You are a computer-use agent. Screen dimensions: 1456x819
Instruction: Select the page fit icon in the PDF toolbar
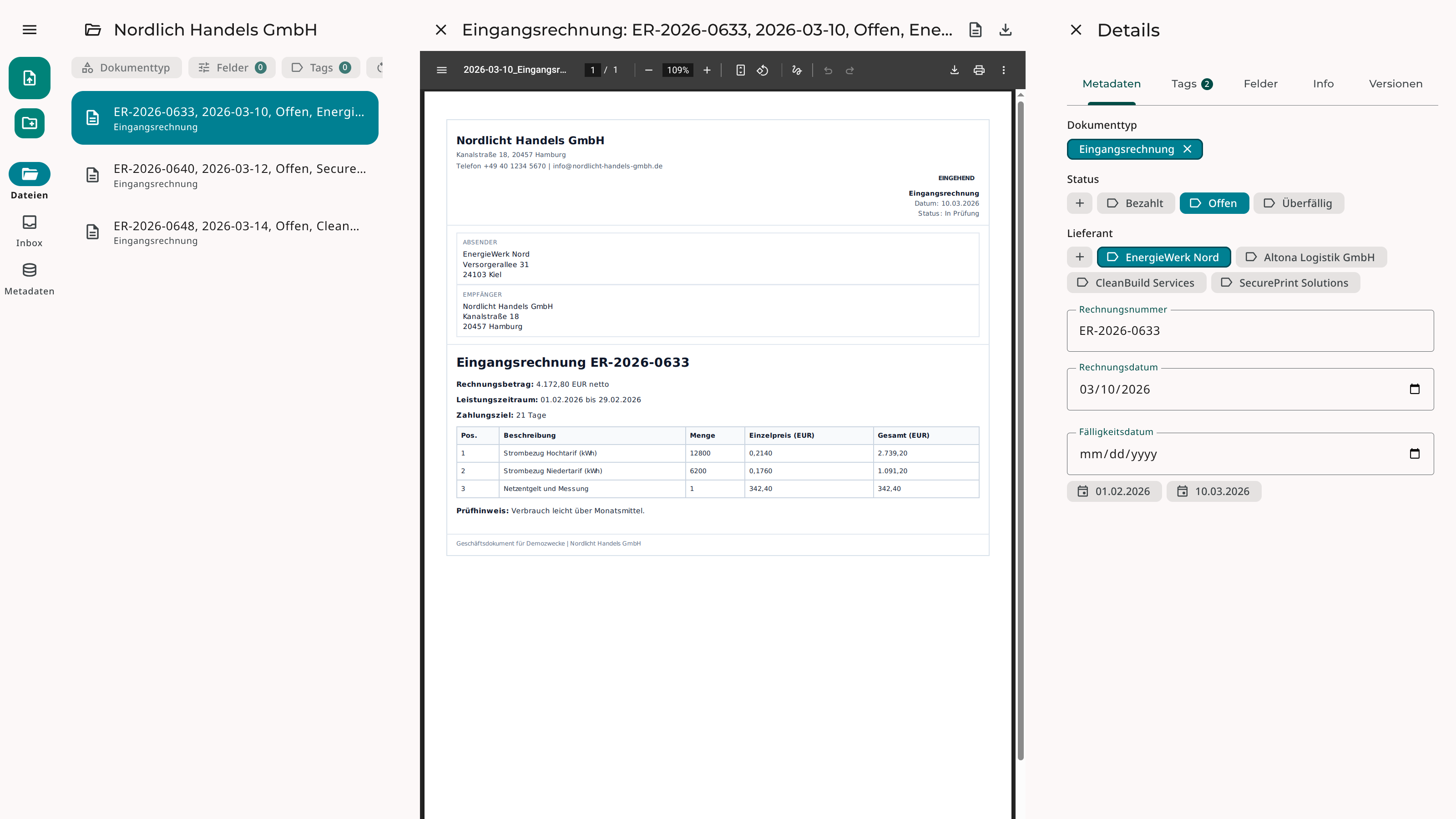pos(740,70)
